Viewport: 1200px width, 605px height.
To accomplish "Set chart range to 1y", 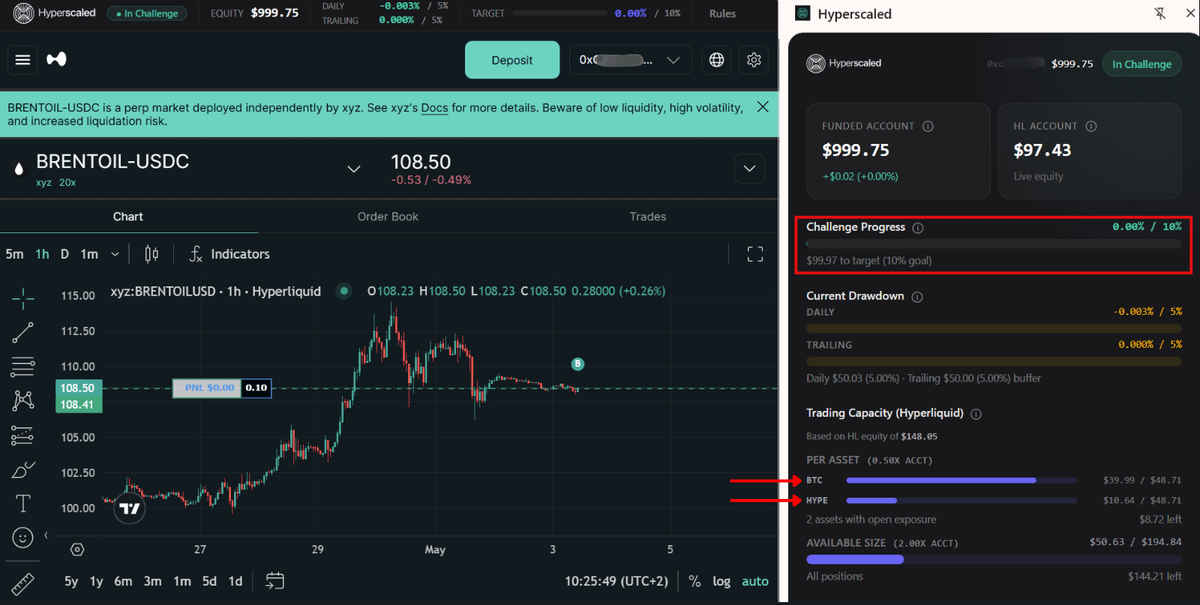I will [x=97, y=581].
